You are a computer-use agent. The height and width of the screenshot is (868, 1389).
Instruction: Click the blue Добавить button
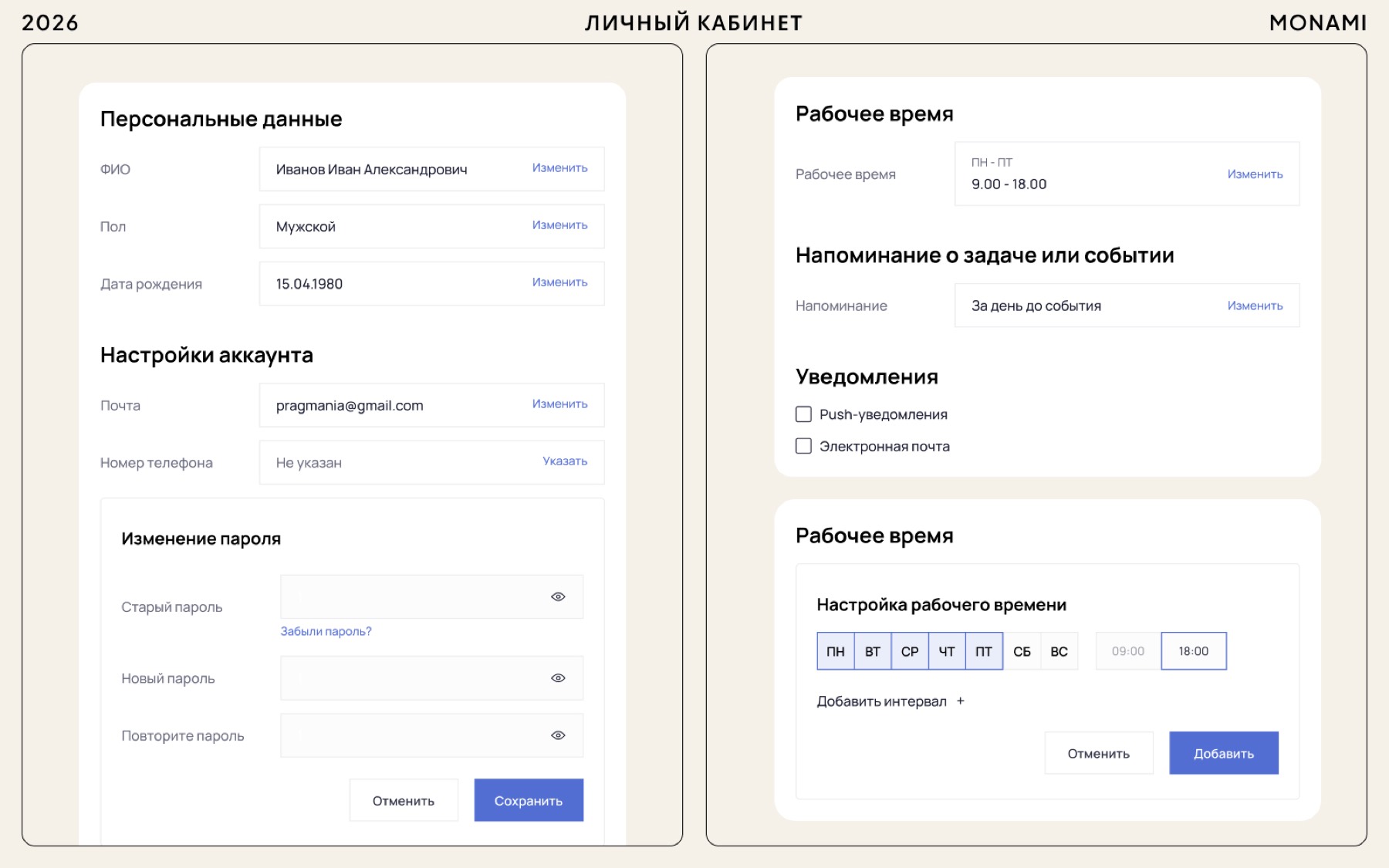[1224, 753]
